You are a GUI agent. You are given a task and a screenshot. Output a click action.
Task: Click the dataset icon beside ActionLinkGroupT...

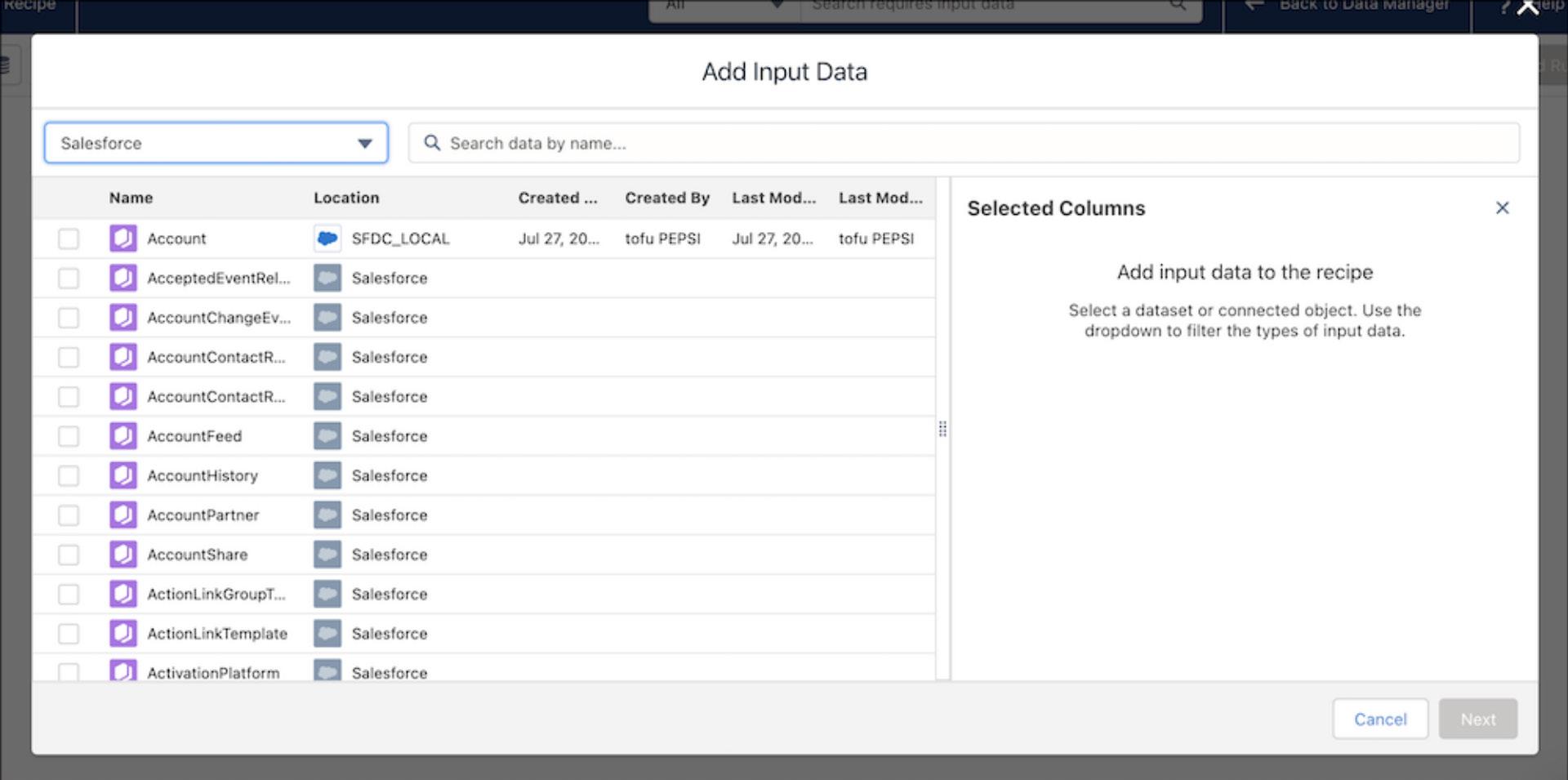click(x=123, y=594)
